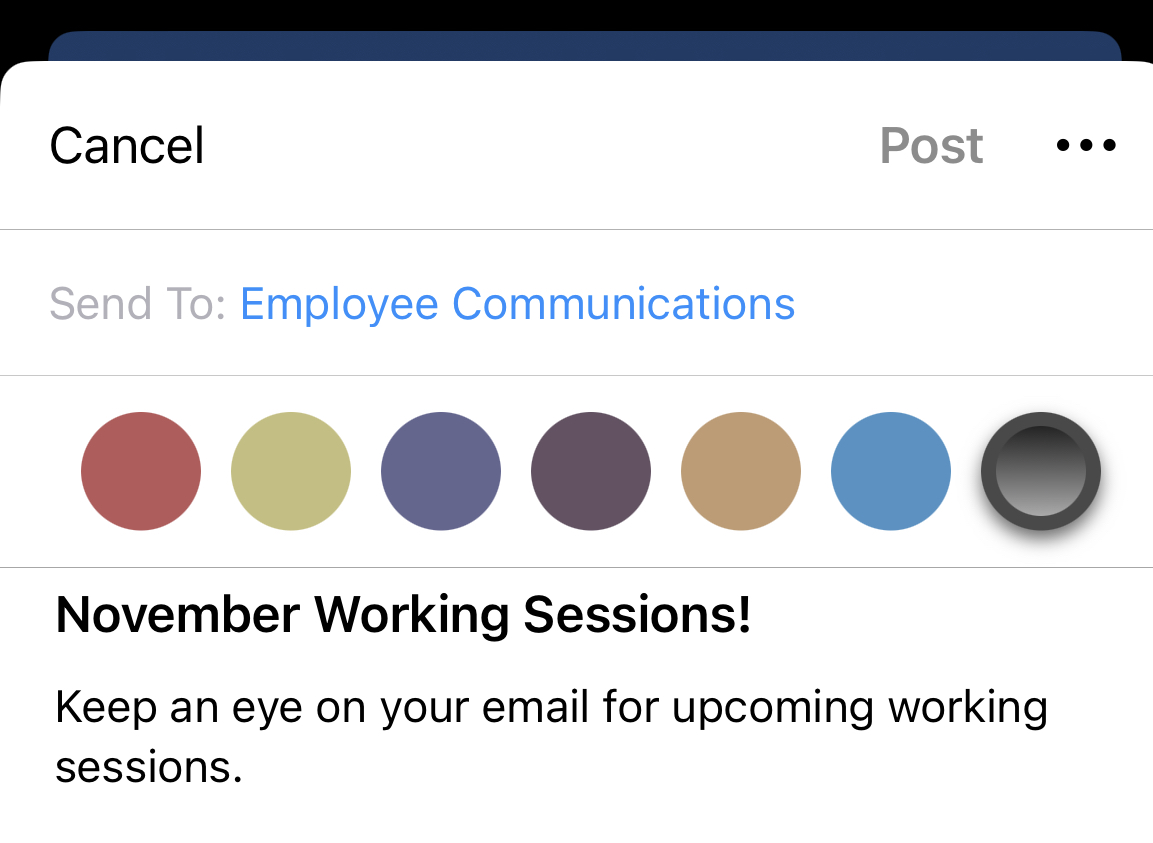Viewport: 1153px width, 843px height.
Task: Choose the slate purple color swatch
Action: (x=441, y=471)
